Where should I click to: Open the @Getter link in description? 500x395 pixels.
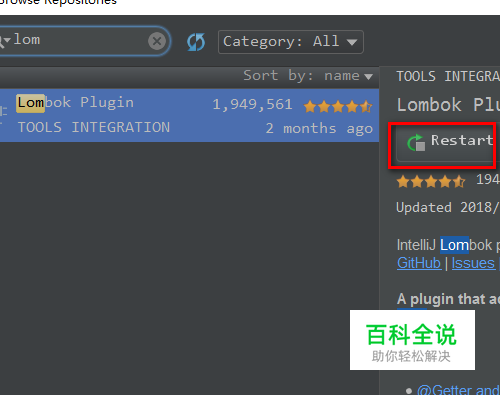click(x=458, y=390)
